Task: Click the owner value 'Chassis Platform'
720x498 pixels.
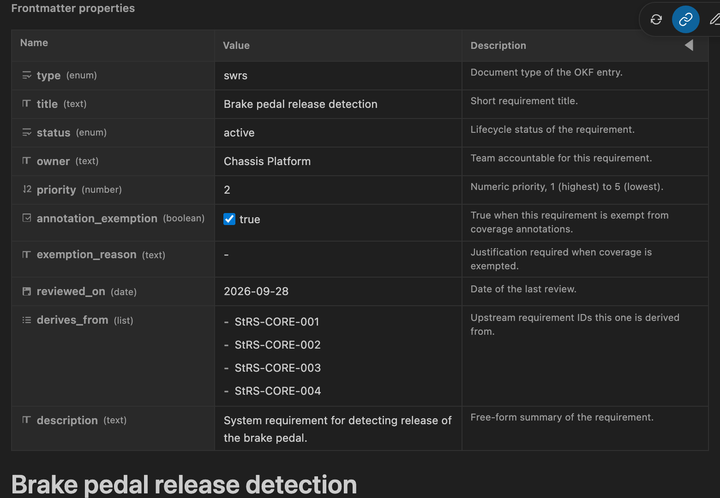Action: pos(267,161)
